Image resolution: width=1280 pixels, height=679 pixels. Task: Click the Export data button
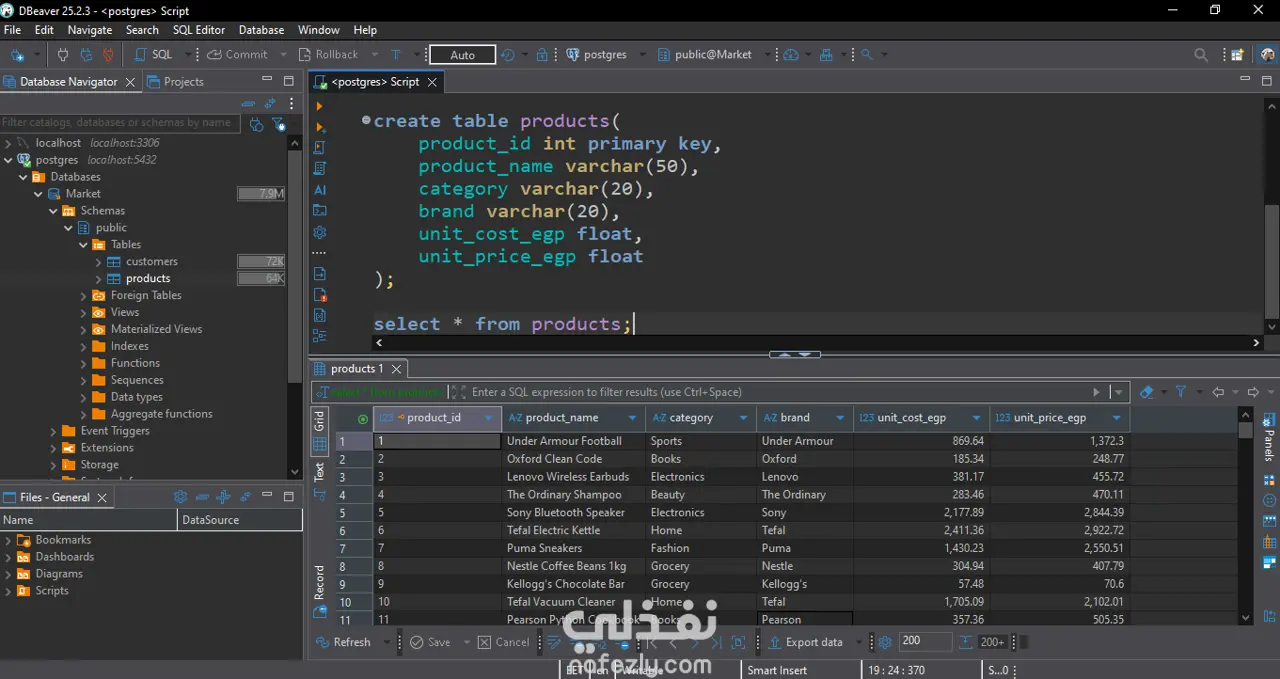click(x=804, y=642)
